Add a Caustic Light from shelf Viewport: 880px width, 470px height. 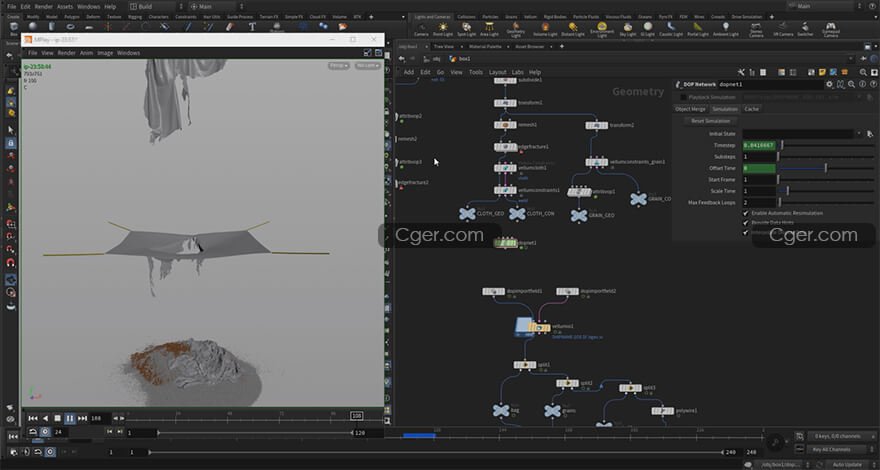pyautogui.click(x=671, y=29)
